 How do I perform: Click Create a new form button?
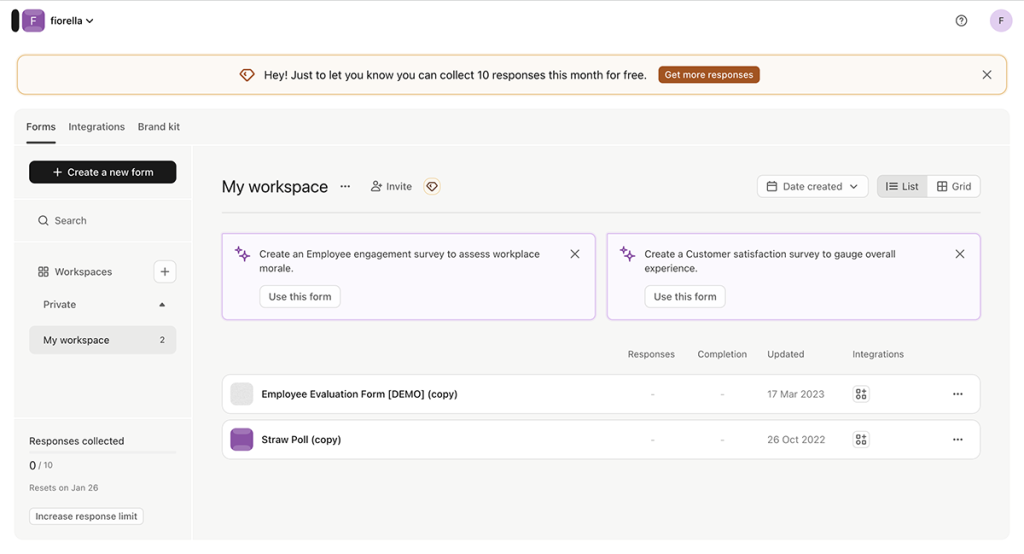tap(102, 172)
